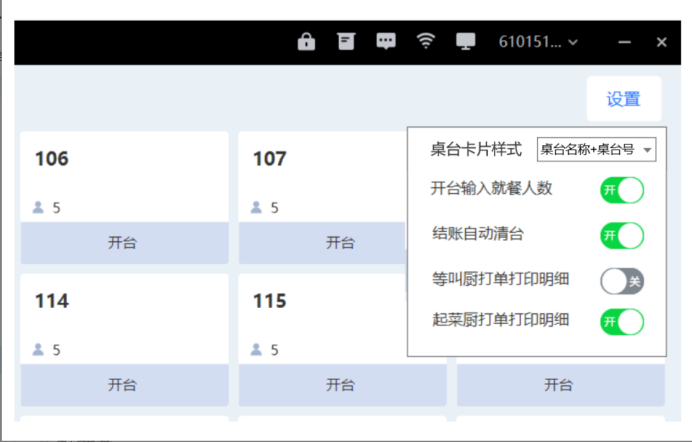Click the monitor display icon
This screenshot has height=443, width=692.
tap(465, 41)
